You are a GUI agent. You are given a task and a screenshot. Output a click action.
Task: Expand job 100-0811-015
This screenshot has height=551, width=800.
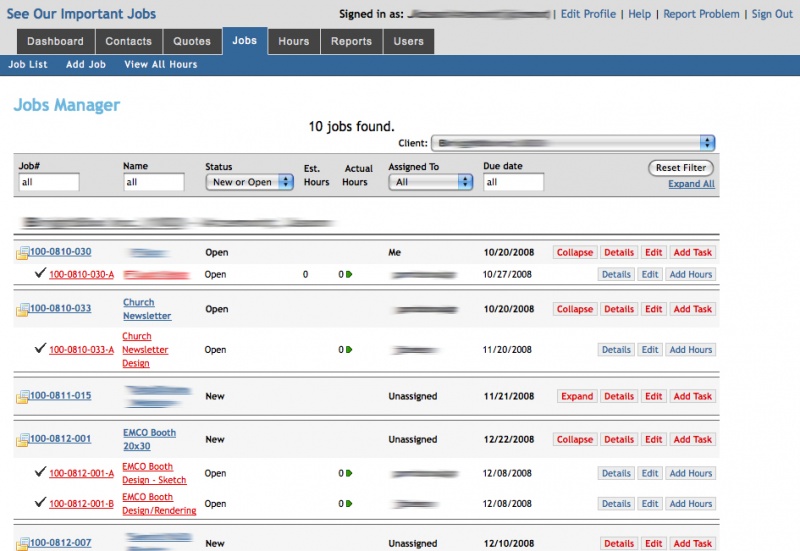tap(577, 396)
